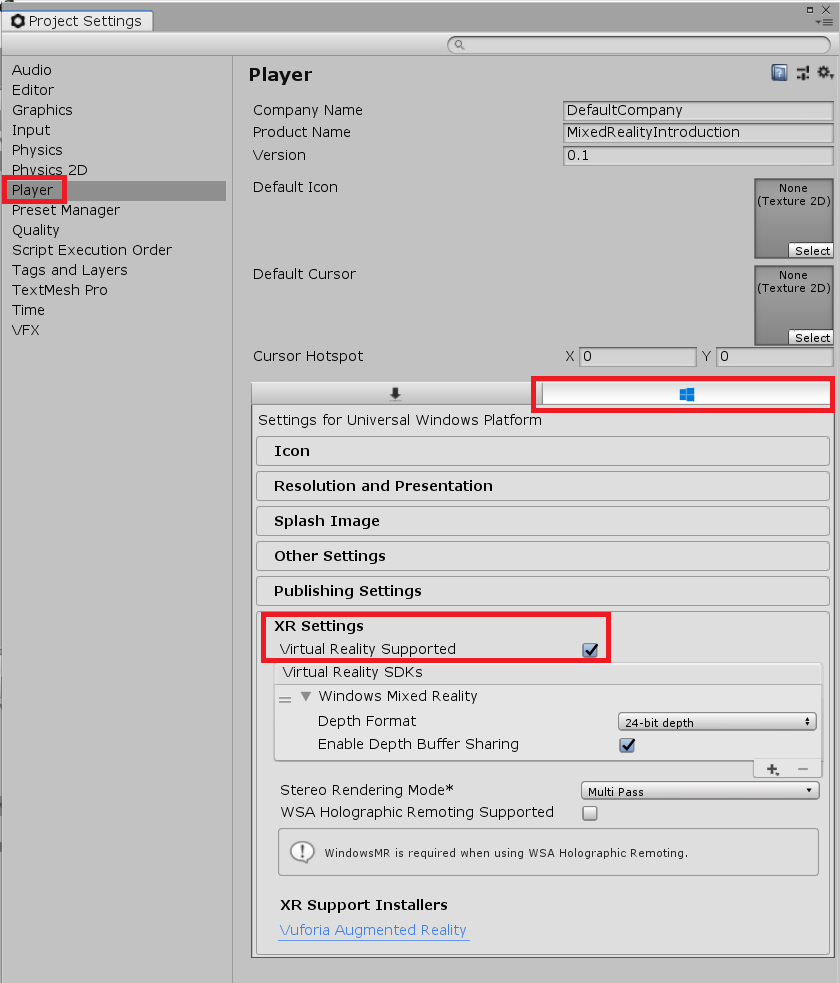The image size is (840, 983).
Task: Click Select on the Default Cursor texture
Action: click(x=811, y=338)
